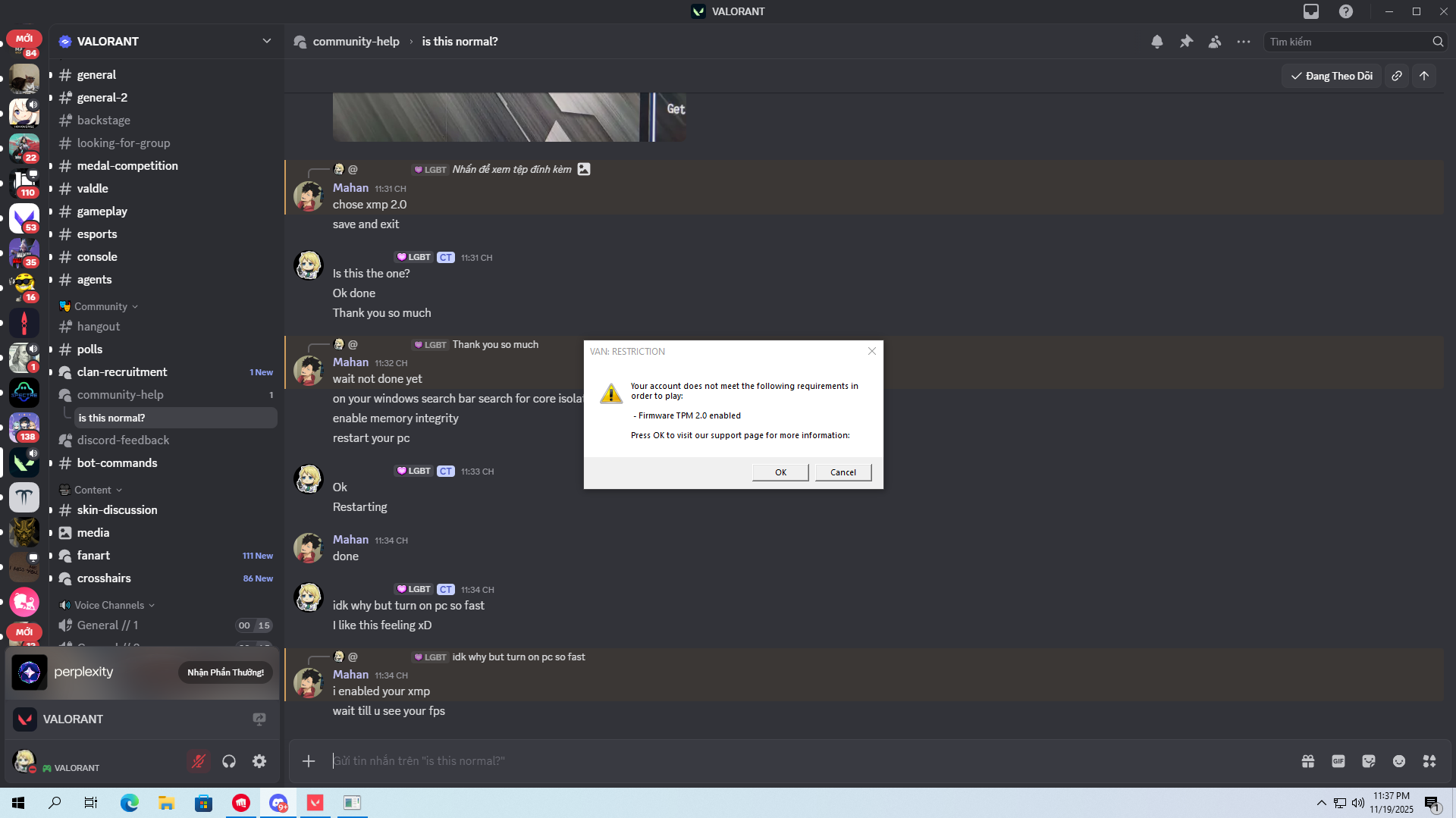Screen dimensions: 1456x818
Task: Open emoji picker icon
Action: point(1399,761)
